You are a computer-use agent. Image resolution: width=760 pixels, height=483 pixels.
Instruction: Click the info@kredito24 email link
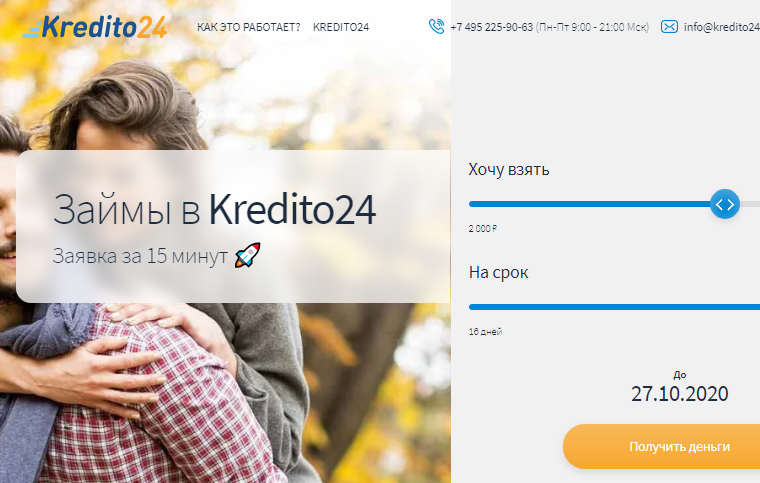click(x=722, y=27)
